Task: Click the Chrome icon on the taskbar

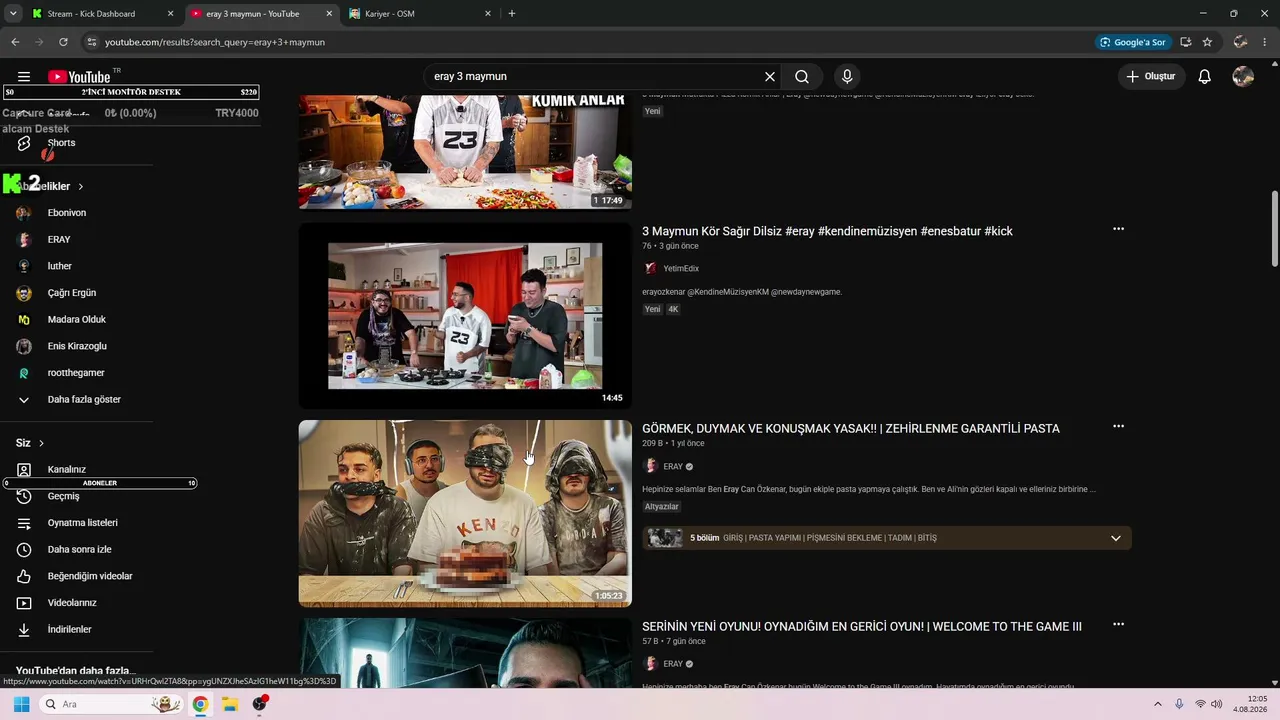Action: (x=200, y=704)
